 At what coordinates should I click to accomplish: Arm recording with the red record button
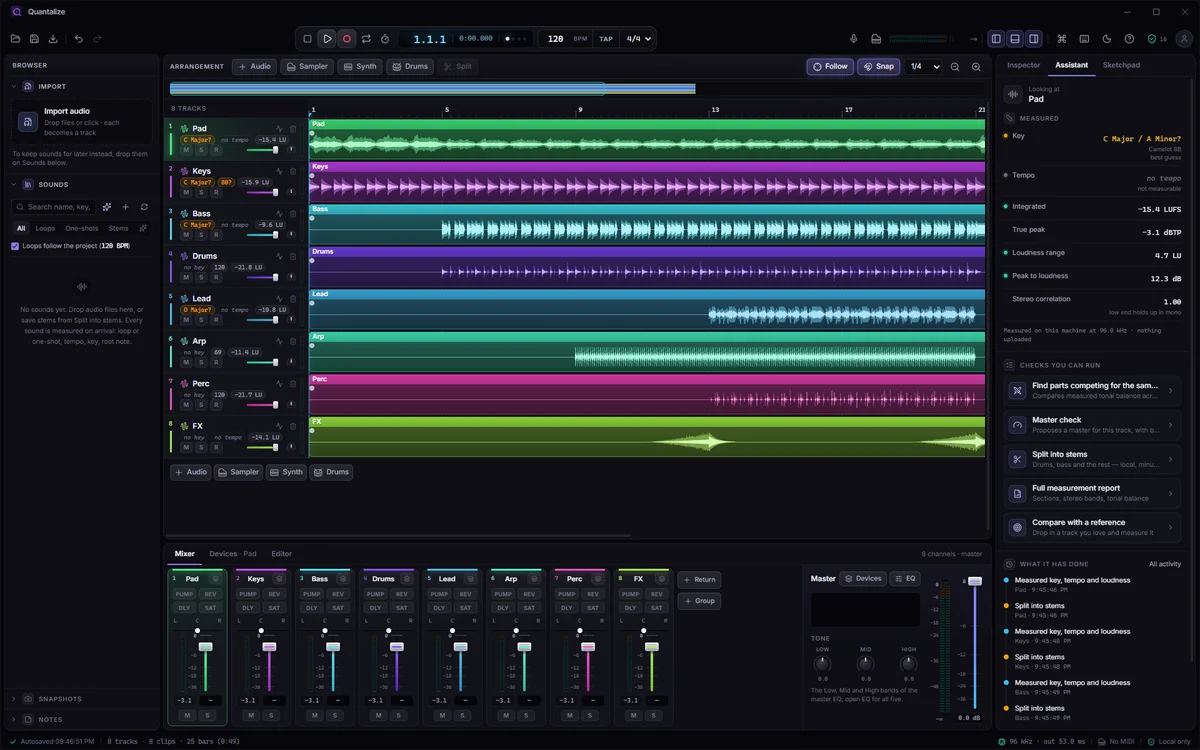click(x=347, y=39)
